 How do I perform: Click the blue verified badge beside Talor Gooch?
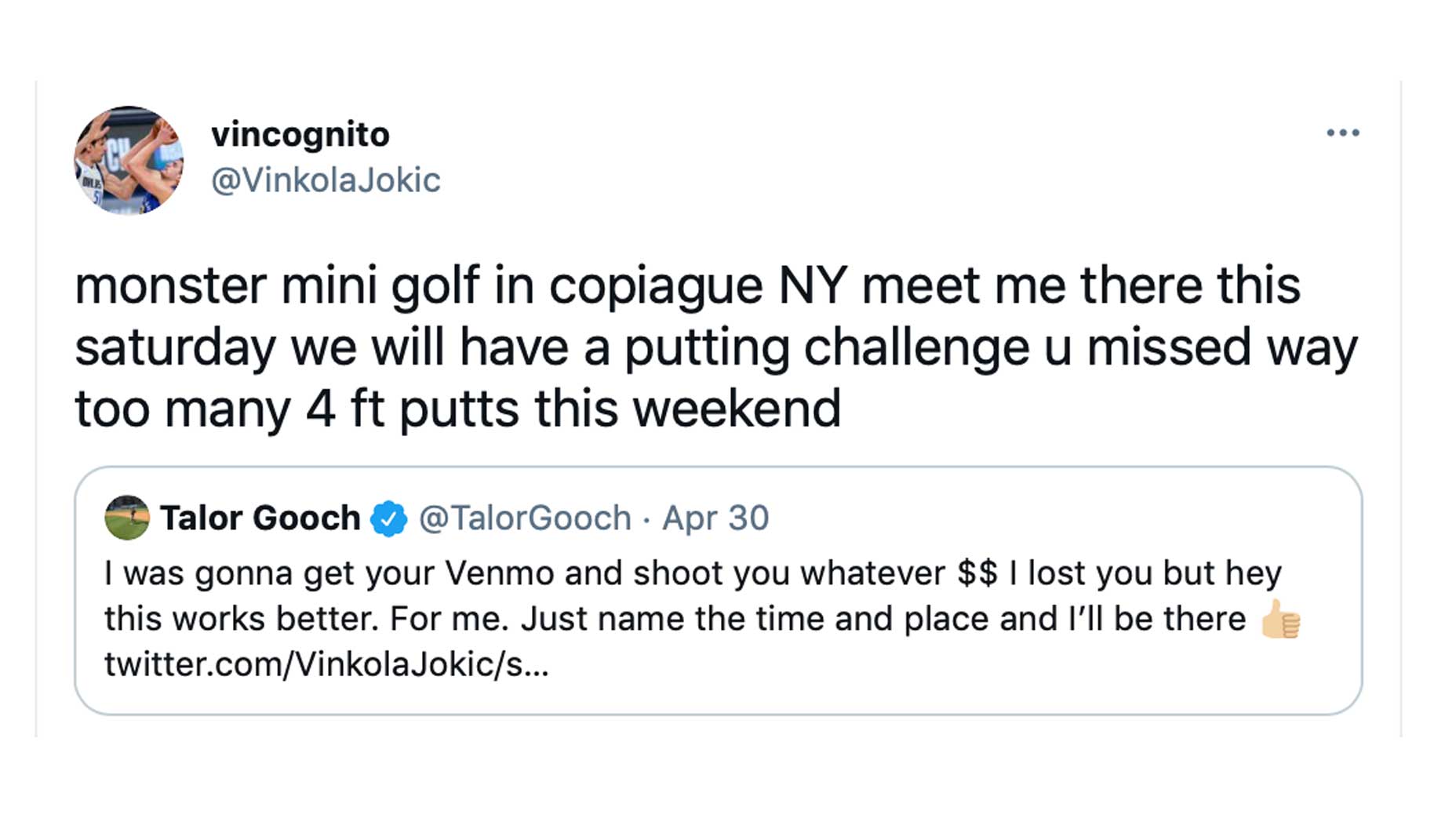click(389, 518)
